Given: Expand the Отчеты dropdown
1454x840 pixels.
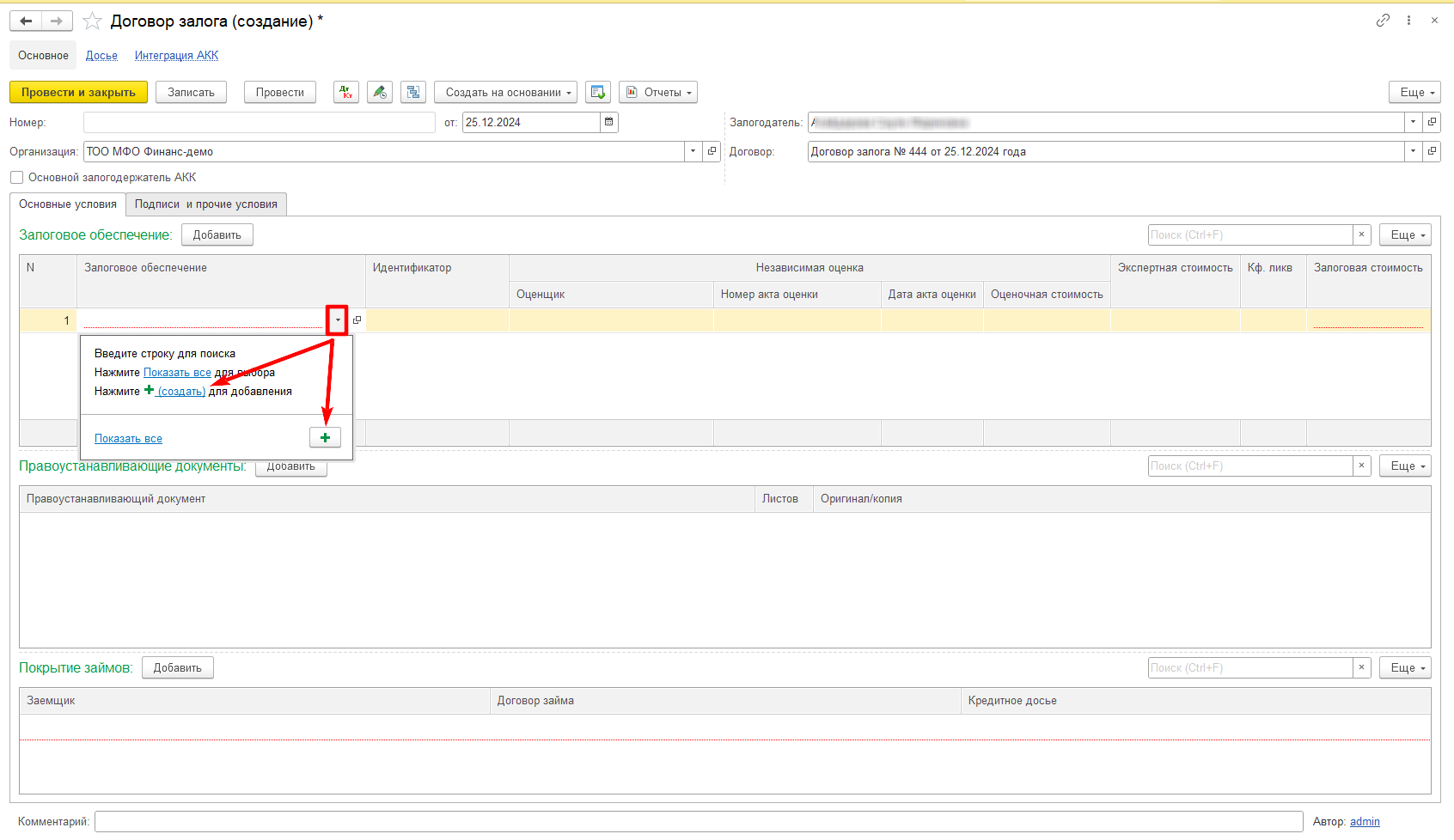Looking at the screenshot, I should click(658, 92).
